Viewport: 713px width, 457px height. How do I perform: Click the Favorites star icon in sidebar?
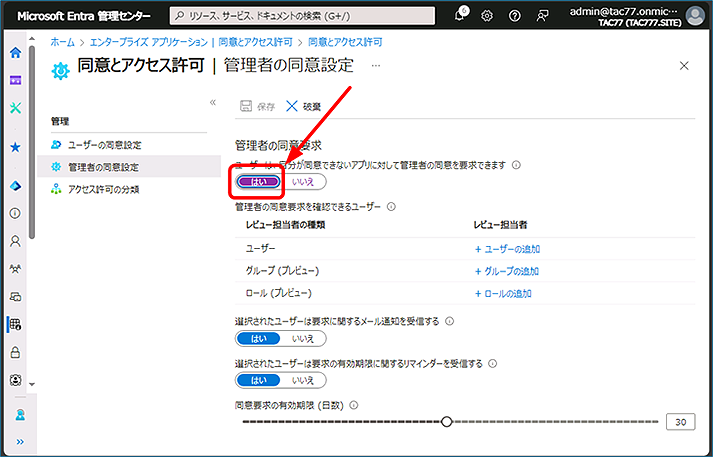click(15, 147)
